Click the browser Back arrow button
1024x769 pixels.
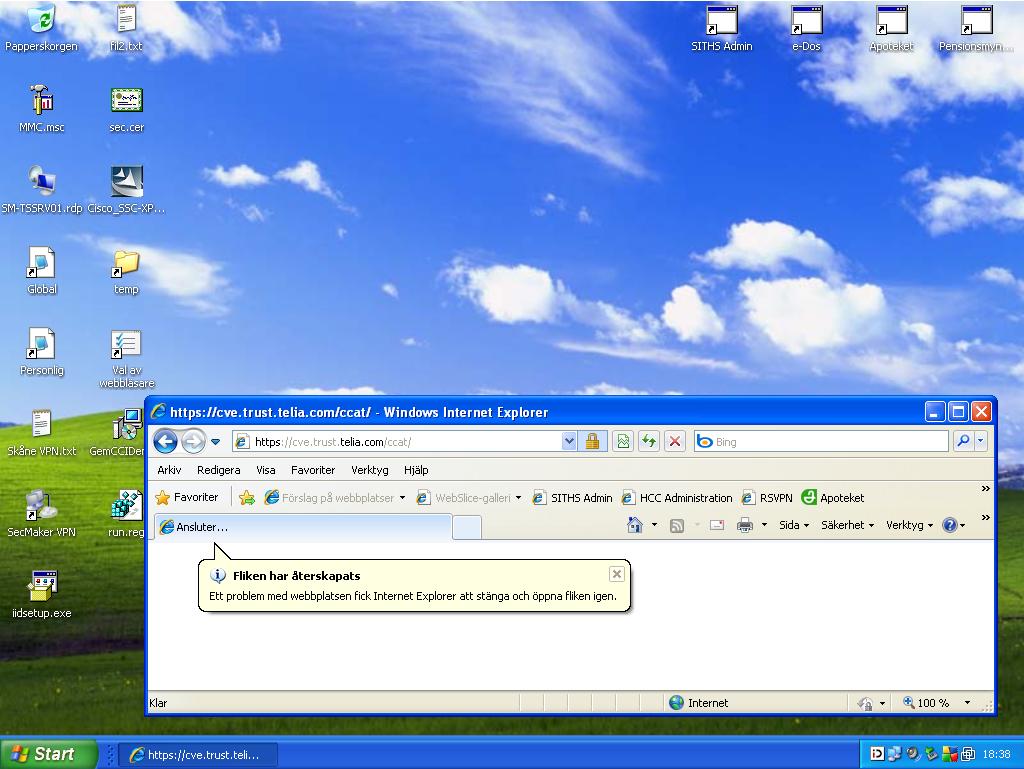point(166,442)
